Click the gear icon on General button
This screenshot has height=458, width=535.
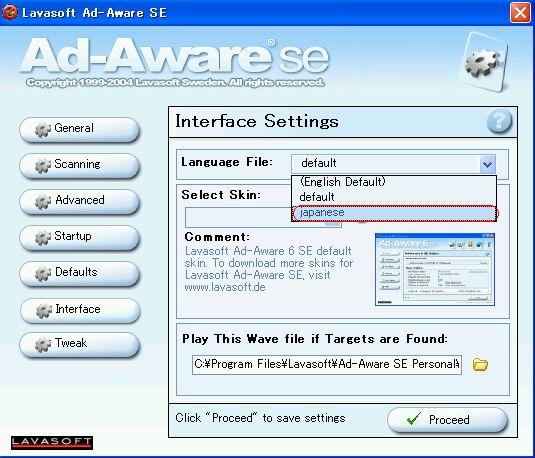43,130
